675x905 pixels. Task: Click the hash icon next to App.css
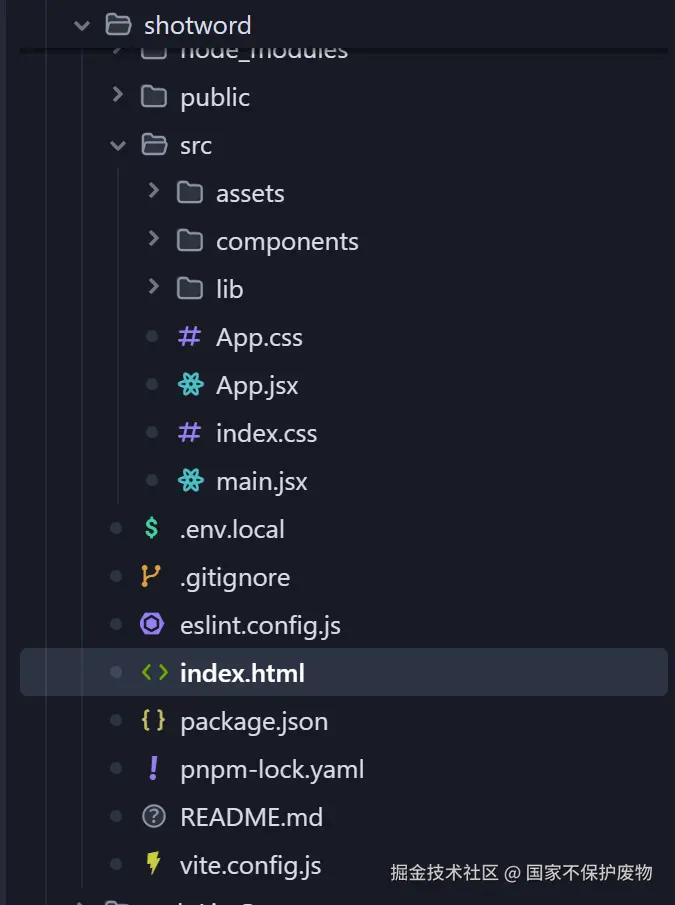[x=189, y=337]
